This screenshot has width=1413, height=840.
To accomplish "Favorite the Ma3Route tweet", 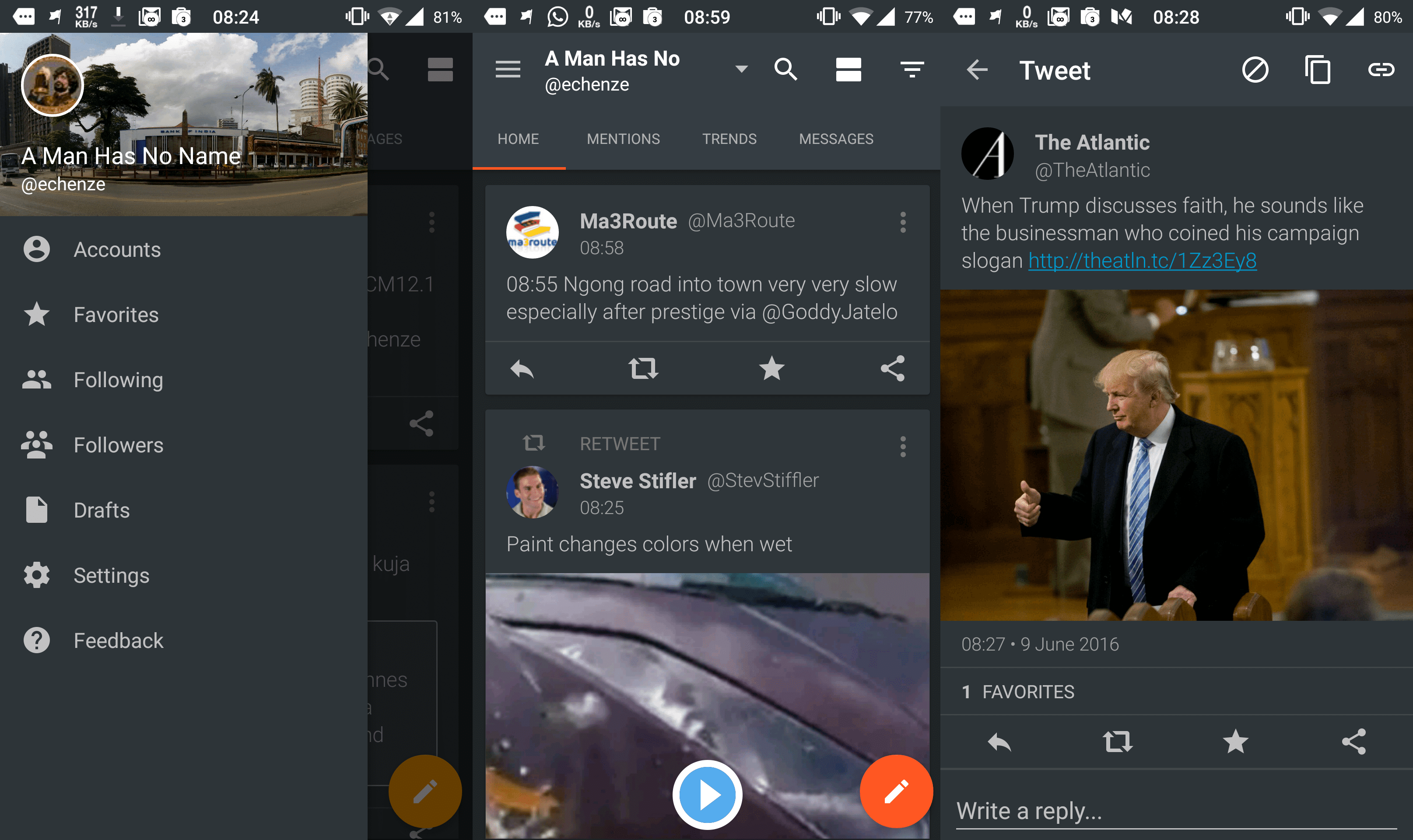I will (771, 368).
